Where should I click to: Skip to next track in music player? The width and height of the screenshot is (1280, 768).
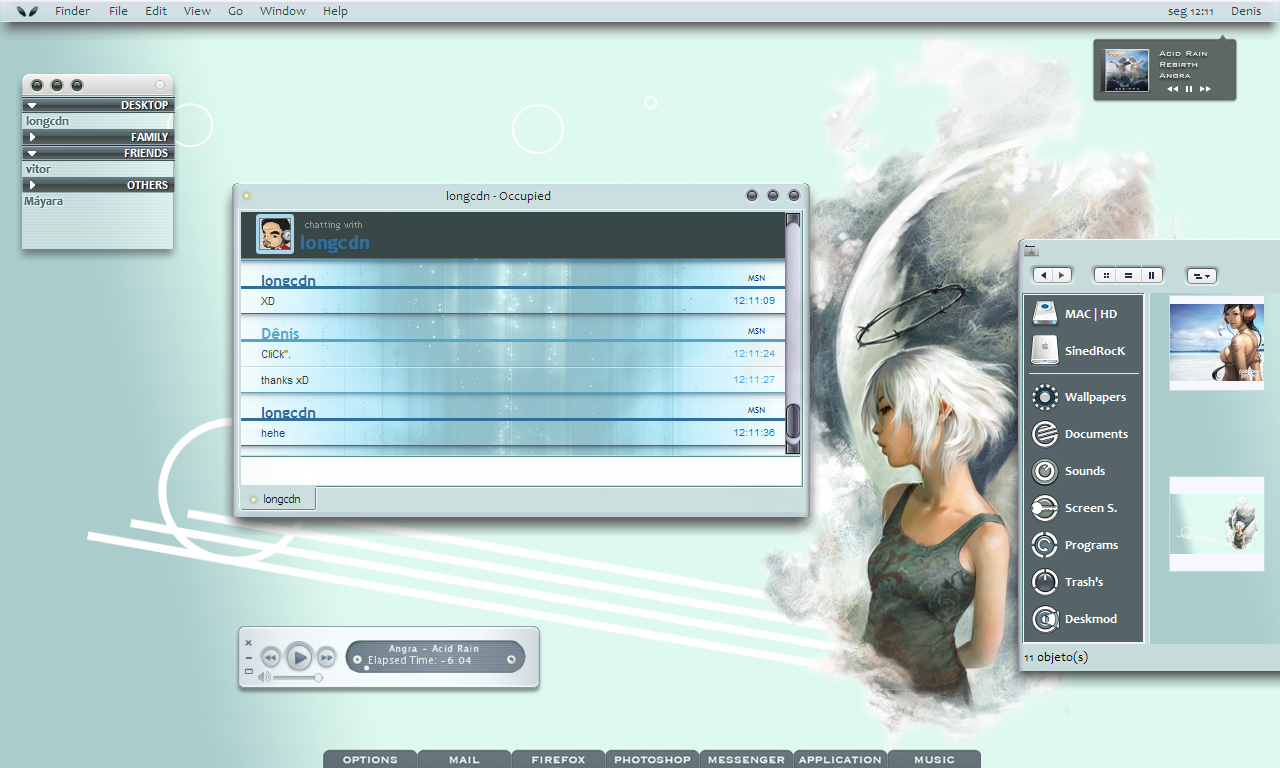coord(327,657)
